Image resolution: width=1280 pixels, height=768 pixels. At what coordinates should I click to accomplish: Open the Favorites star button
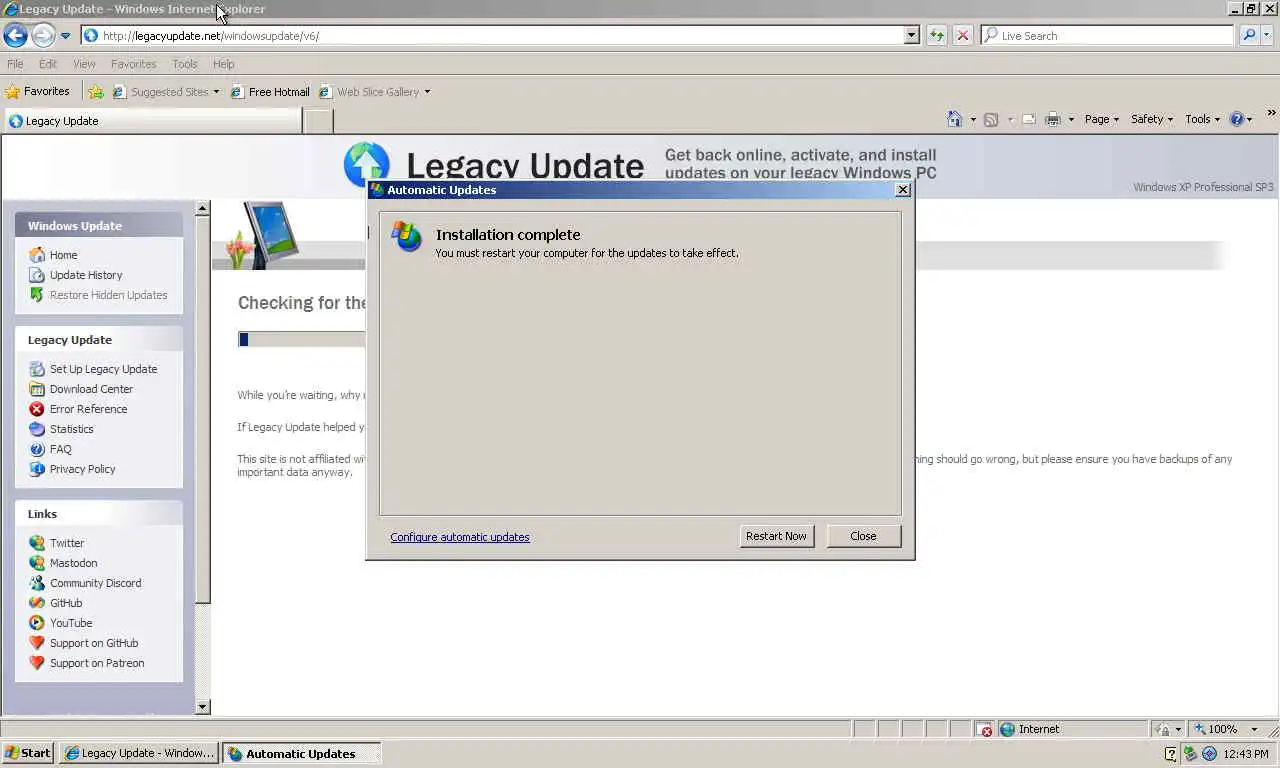tap(37, 91)
